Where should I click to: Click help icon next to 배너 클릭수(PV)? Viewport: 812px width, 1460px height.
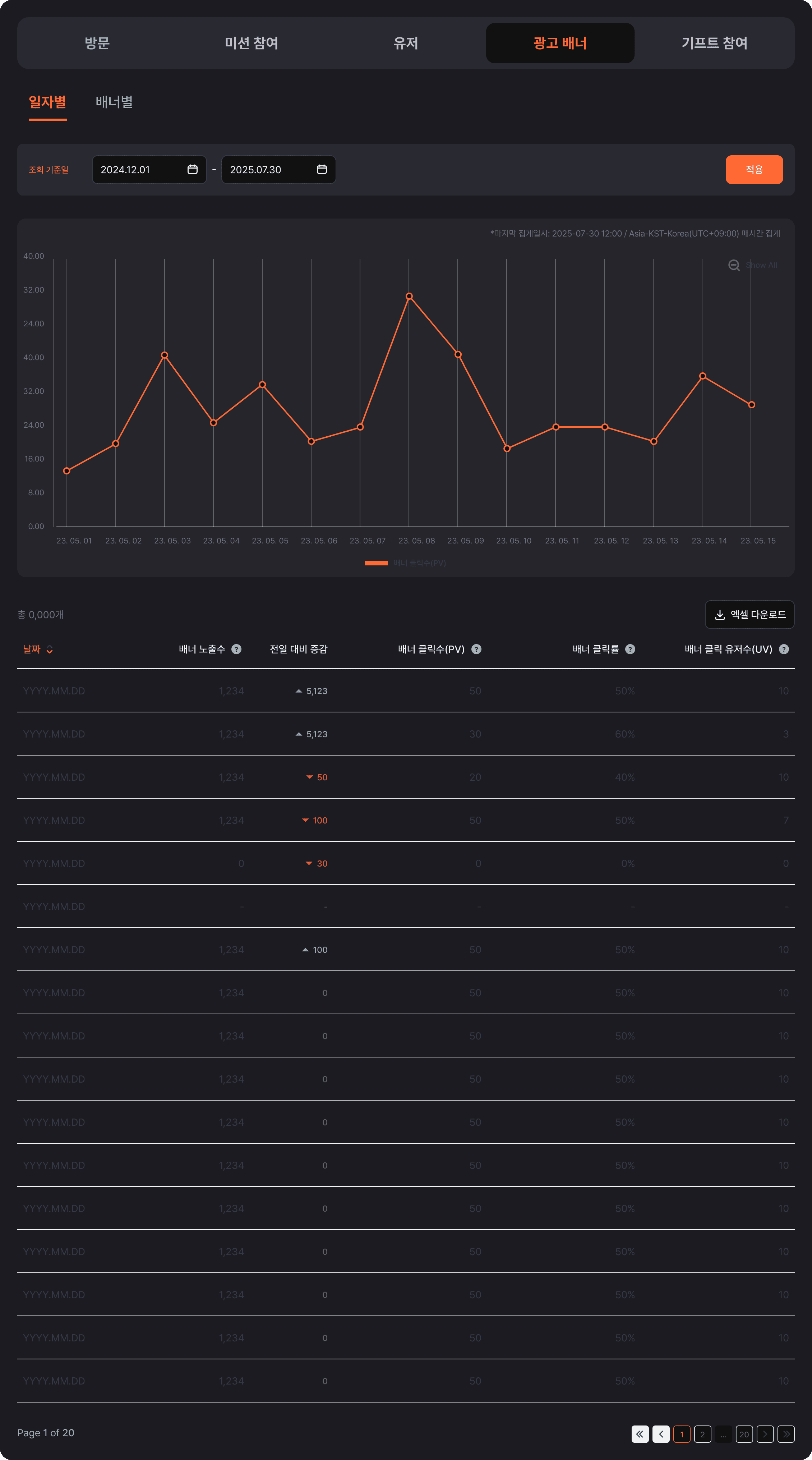click(x=476, y=649)
